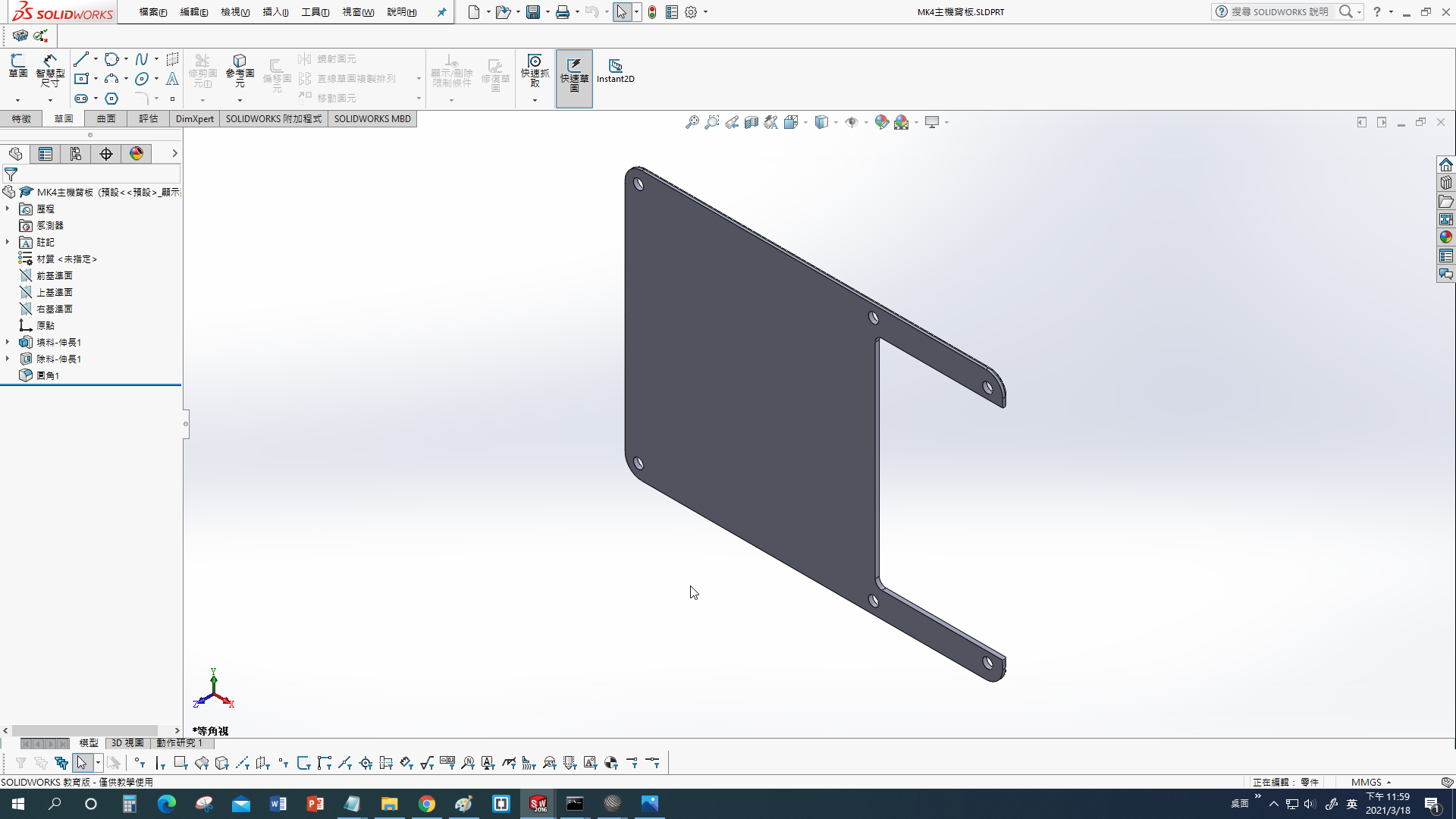1456x819 pixels.
Task: Click the Sketch (草圖) tool icon
Action: pos(18,66)
